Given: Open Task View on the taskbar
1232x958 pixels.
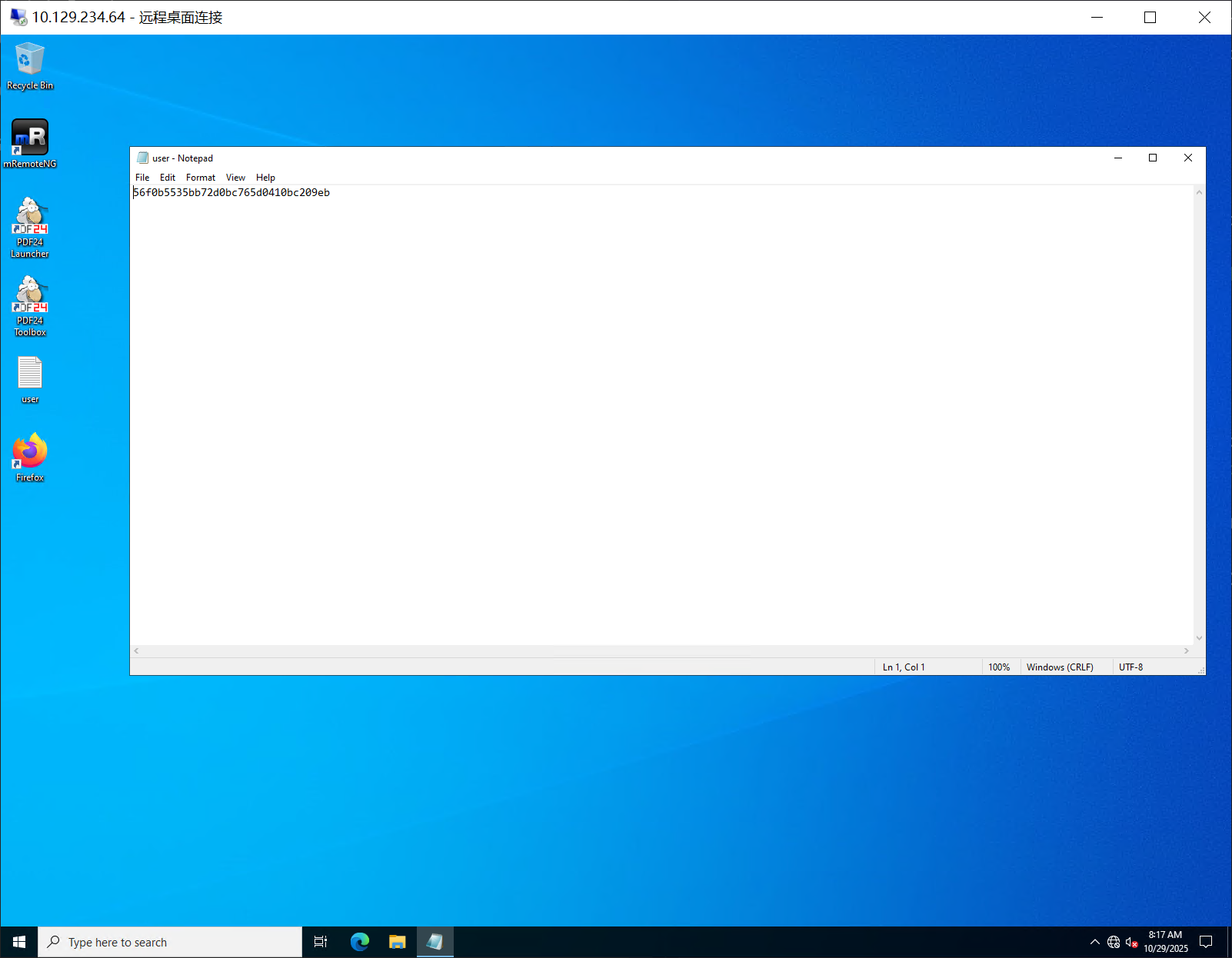Looking at the screenshot, I should (x=321, y=942).
